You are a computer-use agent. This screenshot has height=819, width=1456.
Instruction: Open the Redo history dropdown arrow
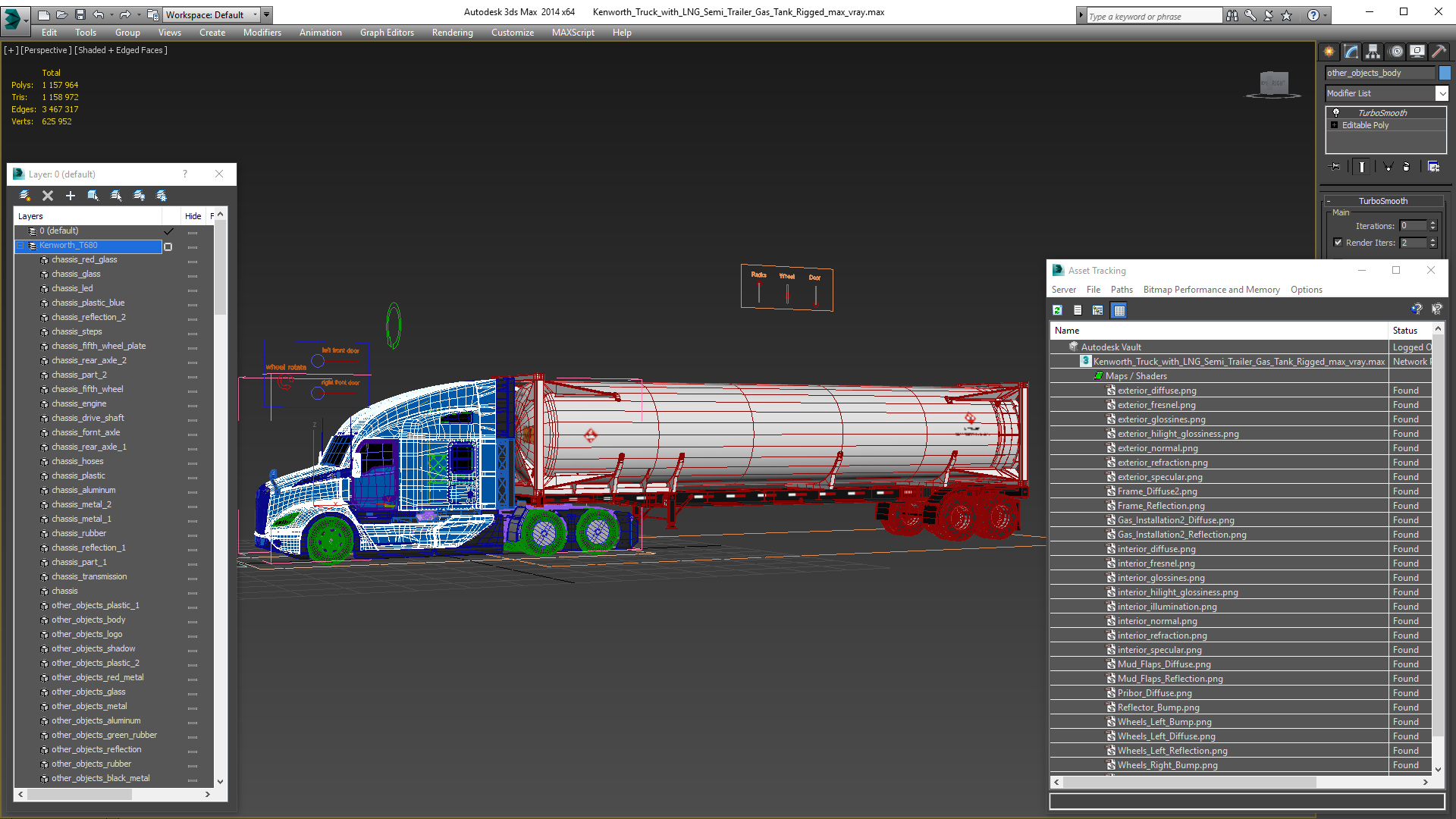pyautogui.click(x=138, y=14)
